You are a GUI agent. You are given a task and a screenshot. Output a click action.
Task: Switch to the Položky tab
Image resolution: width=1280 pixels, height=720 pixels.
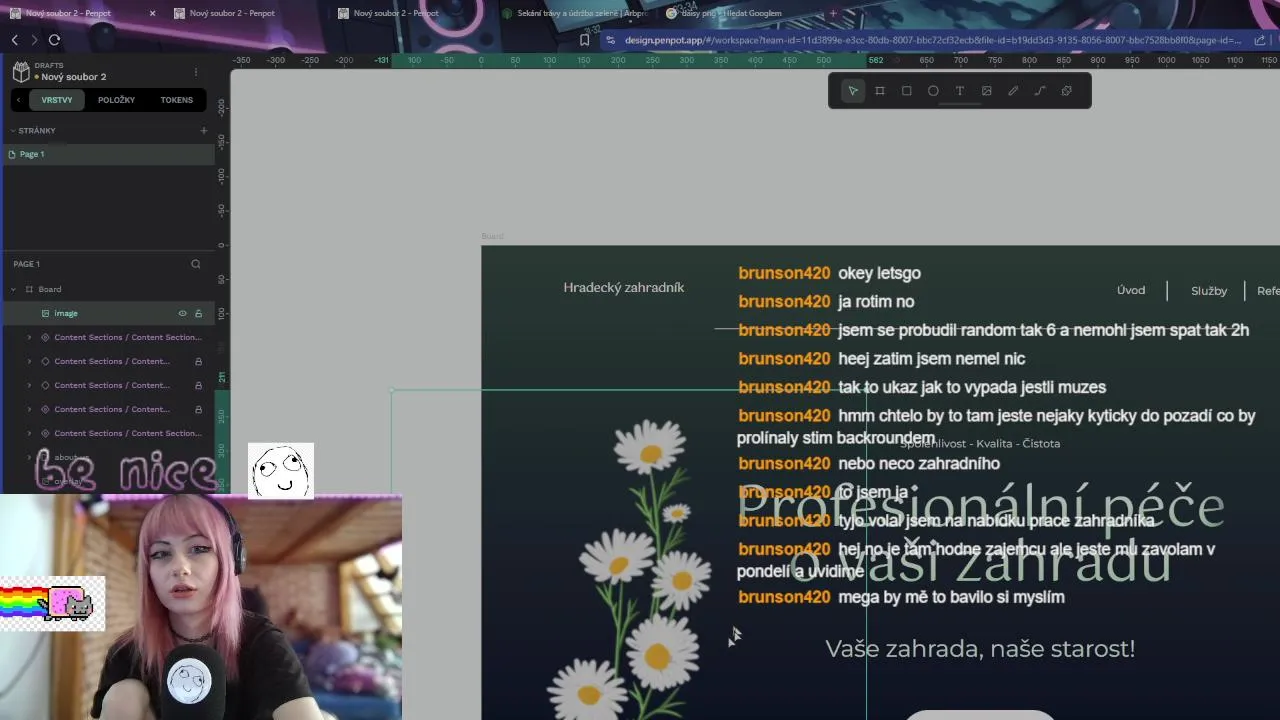click(116, 100)
